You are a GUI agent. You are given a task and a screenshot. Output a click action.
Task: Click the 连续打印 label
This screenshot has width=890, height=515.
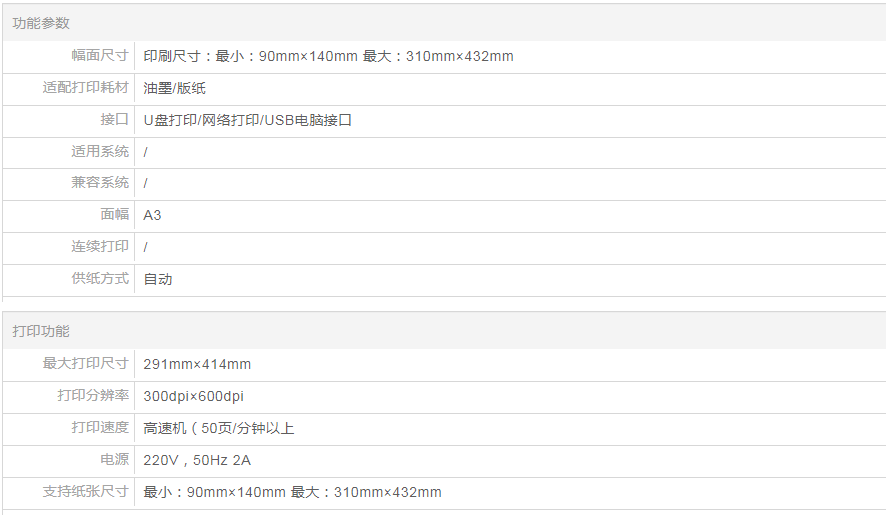coord(100,247)
